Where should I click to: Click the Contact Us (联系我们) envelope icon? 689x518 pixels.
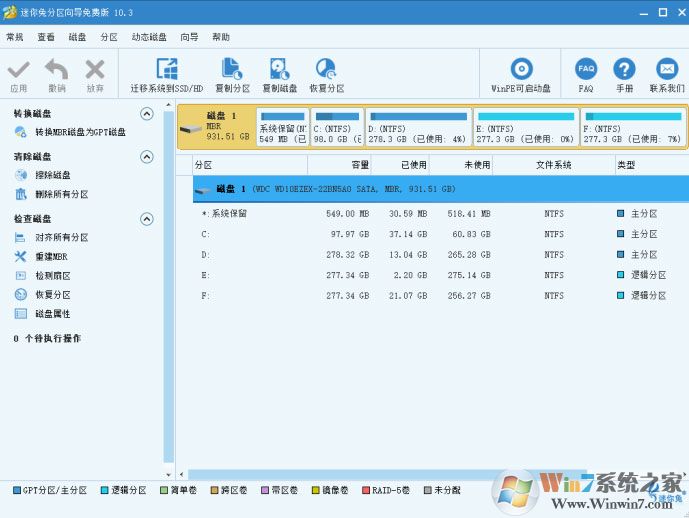666,70
